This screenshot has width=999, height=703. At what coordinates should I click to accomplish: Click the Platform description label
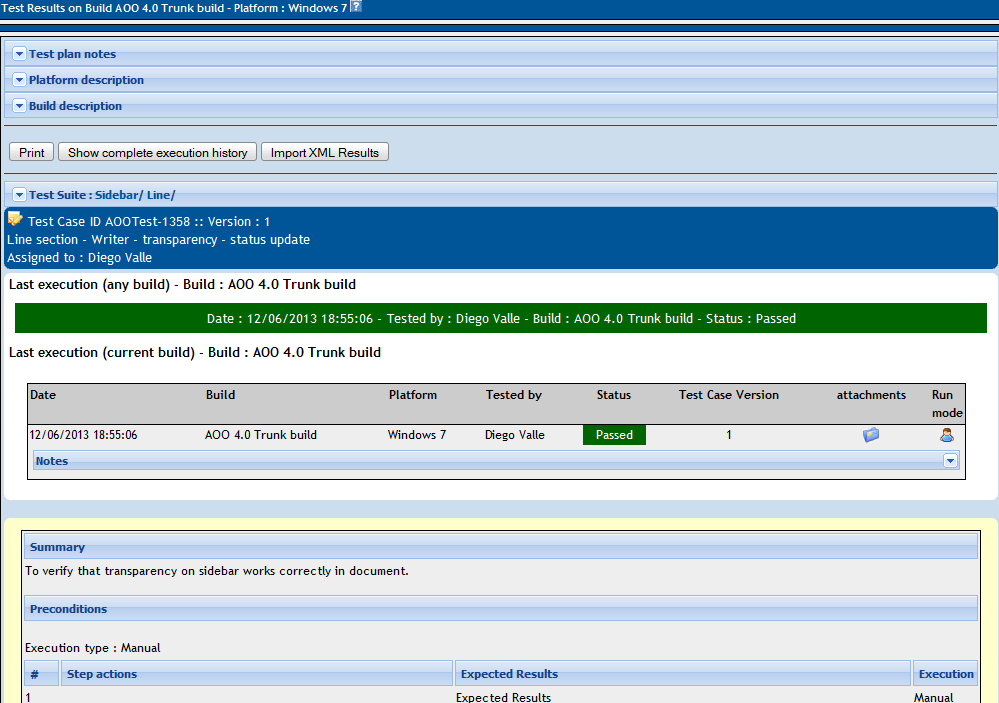(x=87, y=80)
